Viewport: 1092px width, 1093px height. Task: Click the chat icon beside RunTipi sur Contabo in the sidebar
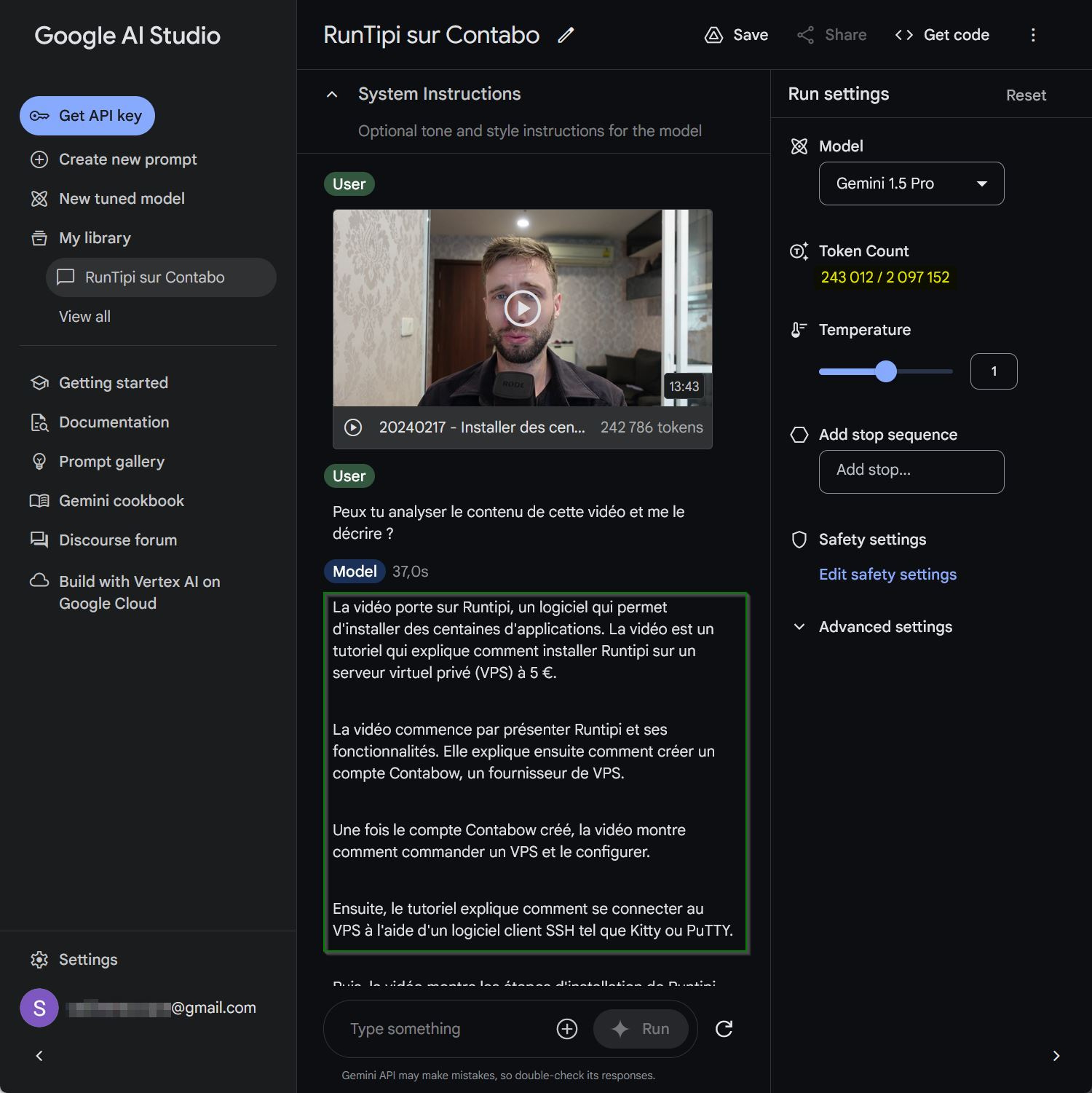66,277
